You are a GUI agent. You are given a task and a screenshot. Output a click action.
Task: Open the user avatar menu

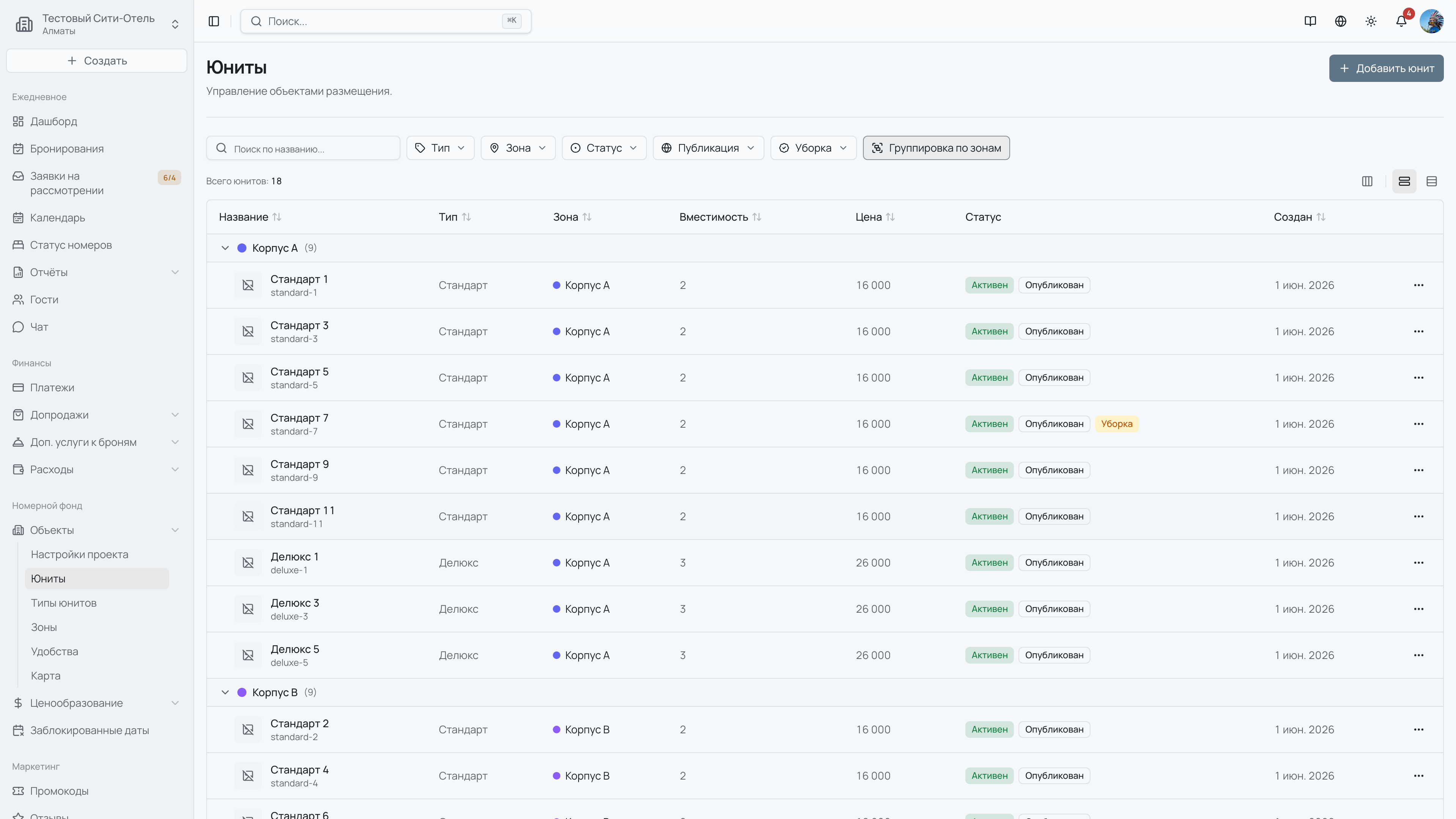click(1432, 21)
